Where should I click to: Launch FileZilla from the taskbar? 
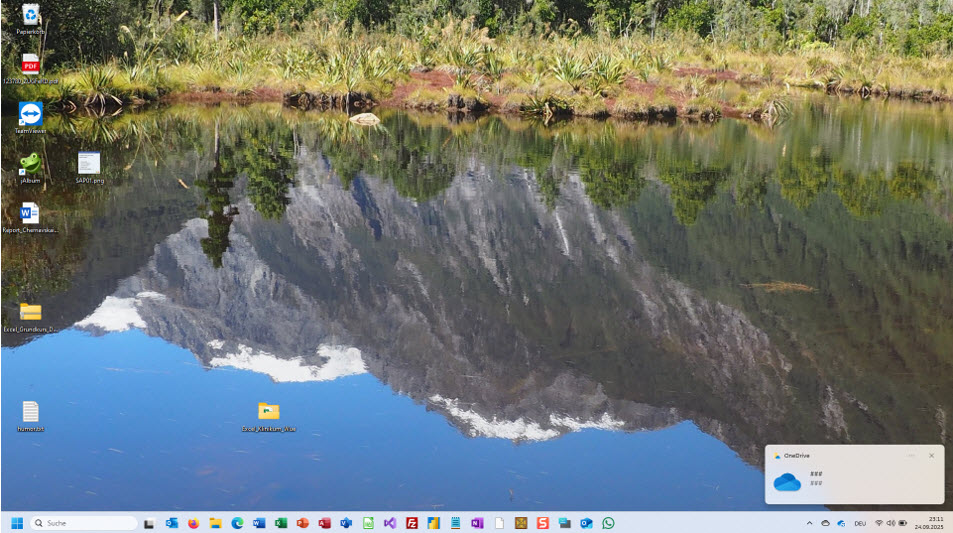point(411,523)
